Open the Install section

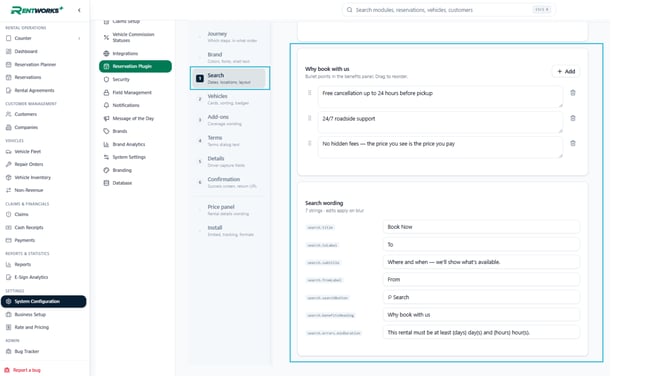click(x=230, y=231)
